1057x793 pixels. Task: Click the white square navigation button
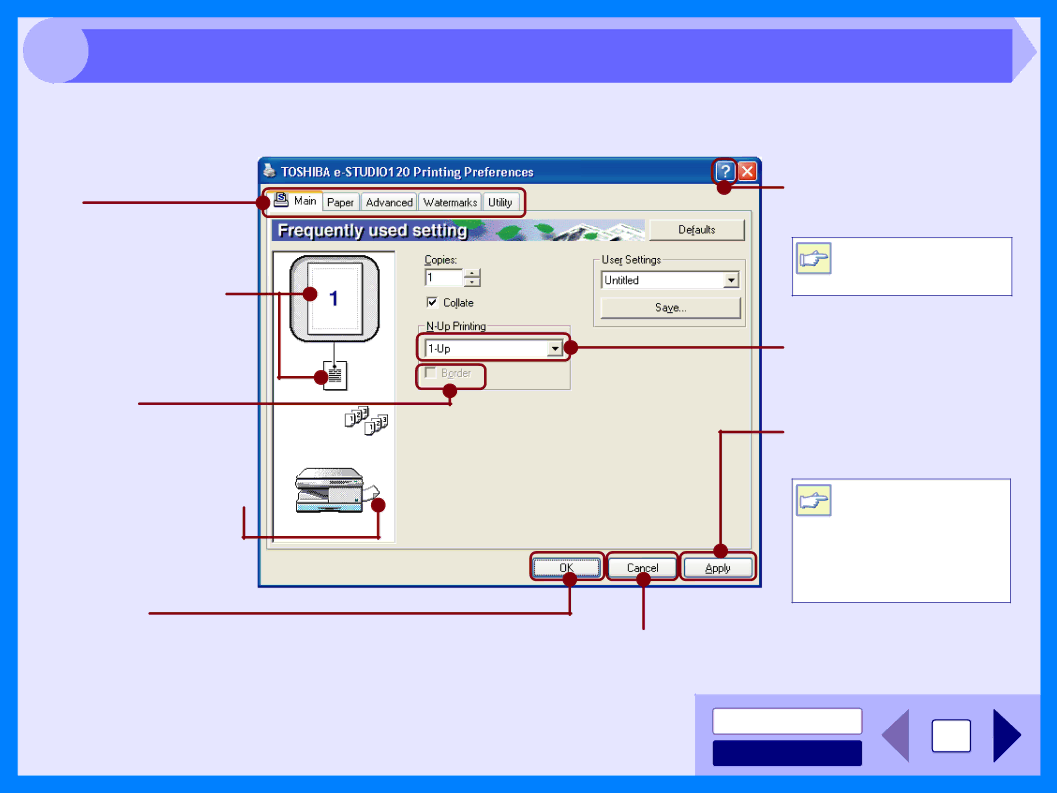coord(951,736)
